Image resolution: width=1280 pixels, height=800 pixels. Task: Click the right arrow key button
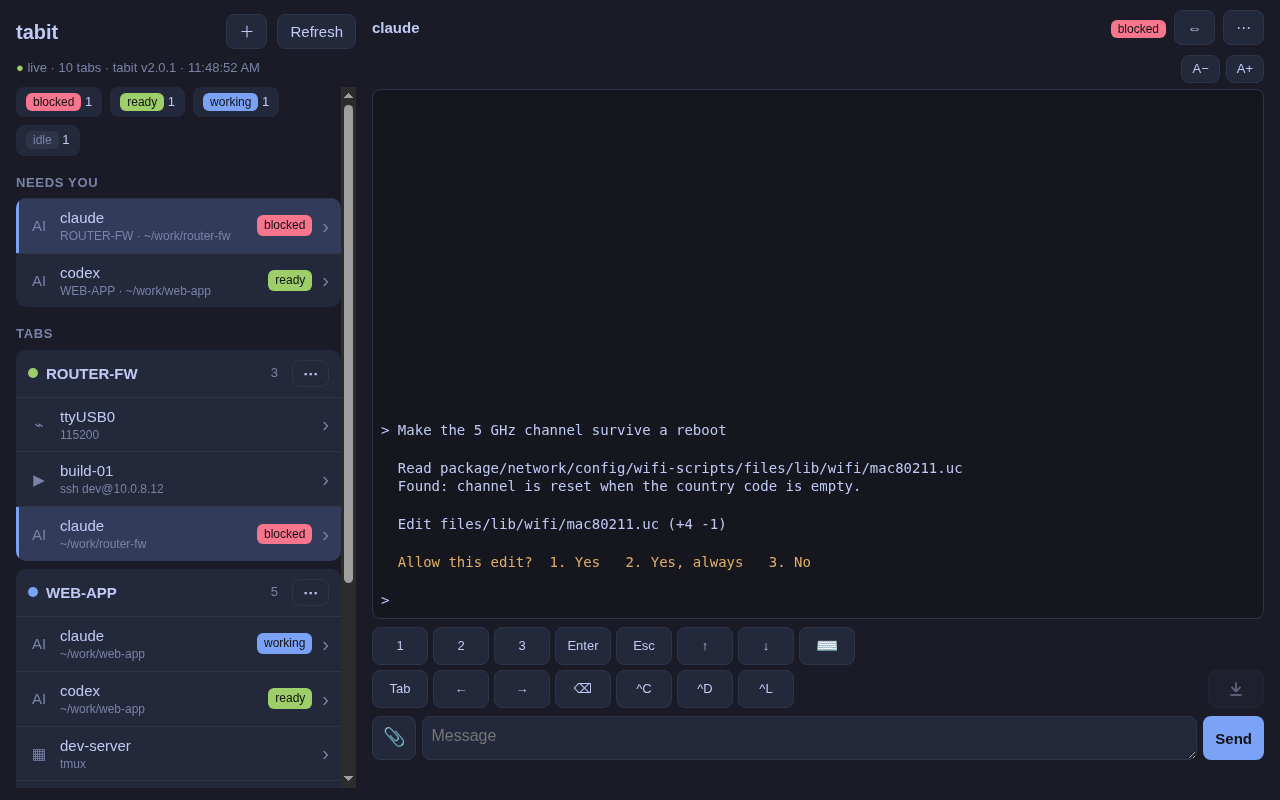pos(522,689)
